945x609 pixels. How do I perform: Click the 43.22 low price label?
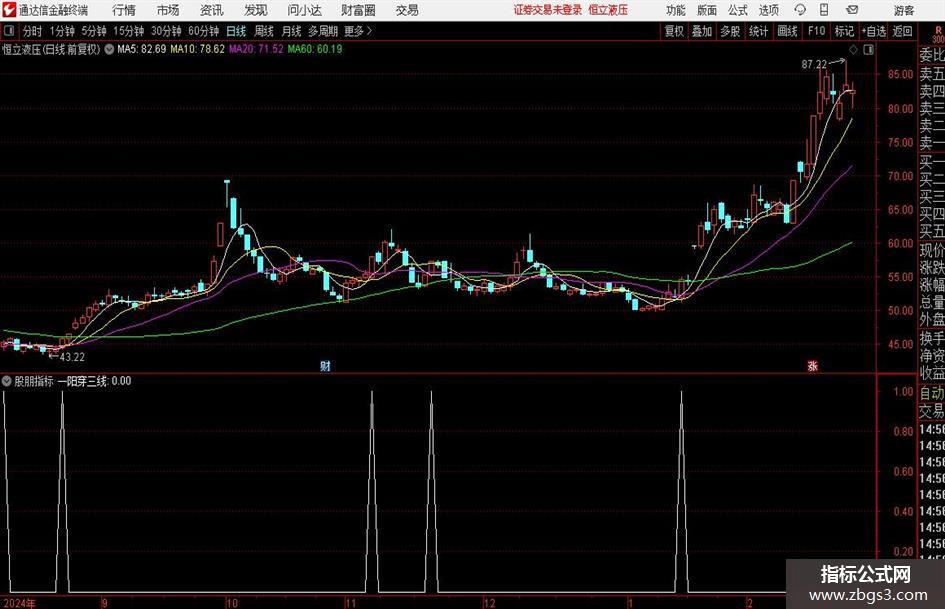[x=72, y=357]
